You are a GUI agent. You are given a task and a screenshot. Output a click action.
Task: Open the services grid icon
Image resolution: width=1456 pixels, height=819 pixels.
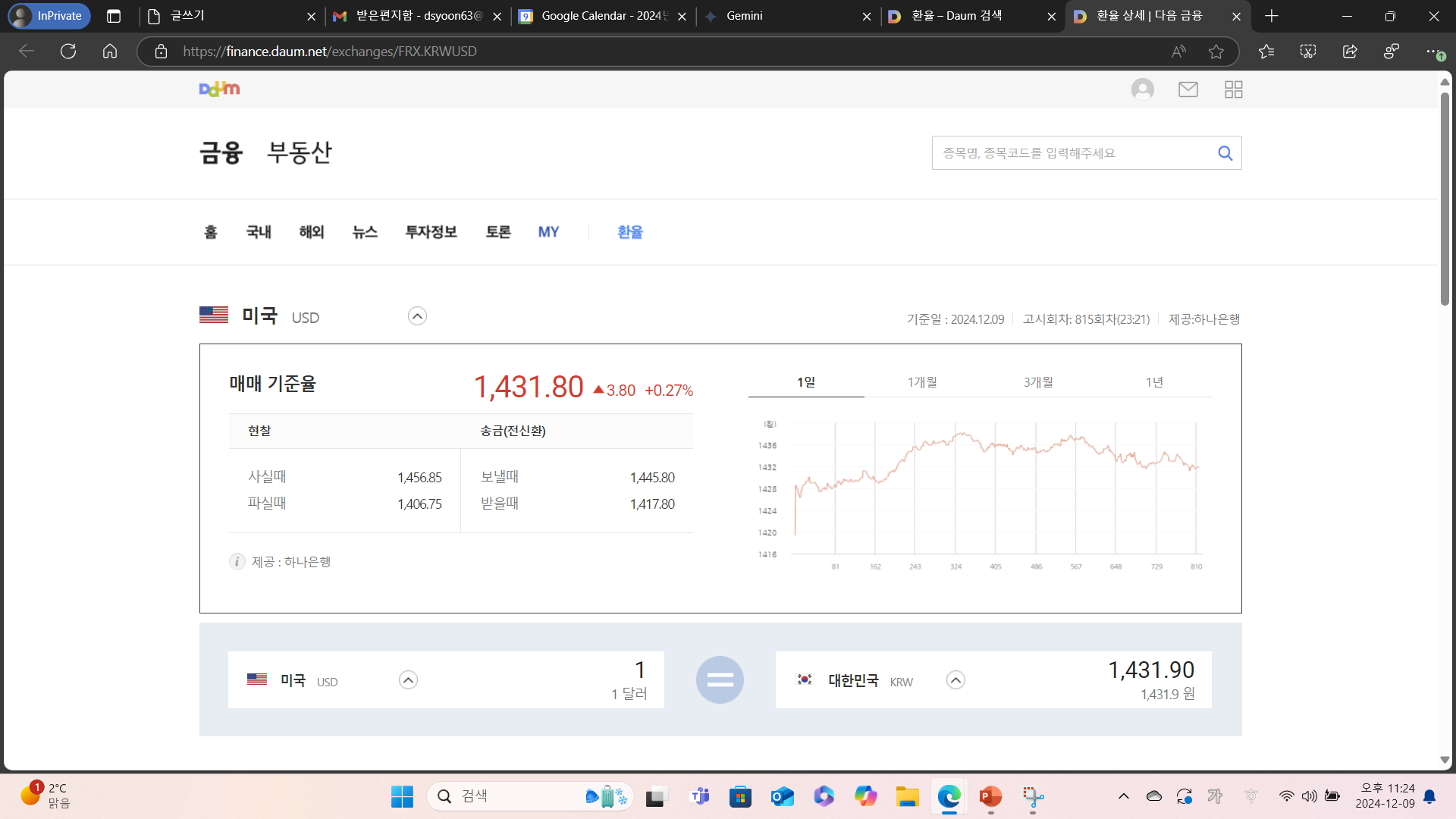pos(1233,89)
